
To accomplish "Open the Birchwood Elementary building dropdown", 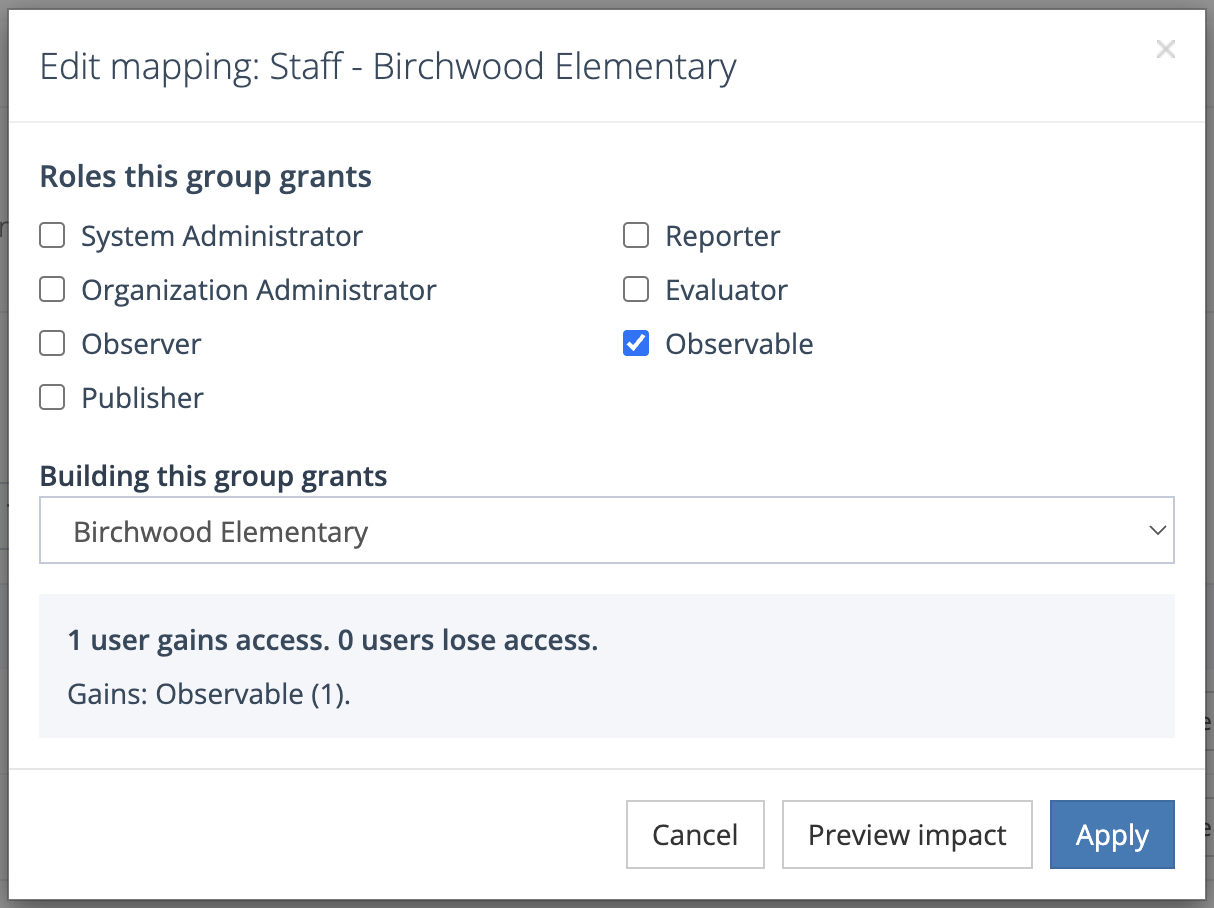I will pyautogui.click(x=607, y=531).
